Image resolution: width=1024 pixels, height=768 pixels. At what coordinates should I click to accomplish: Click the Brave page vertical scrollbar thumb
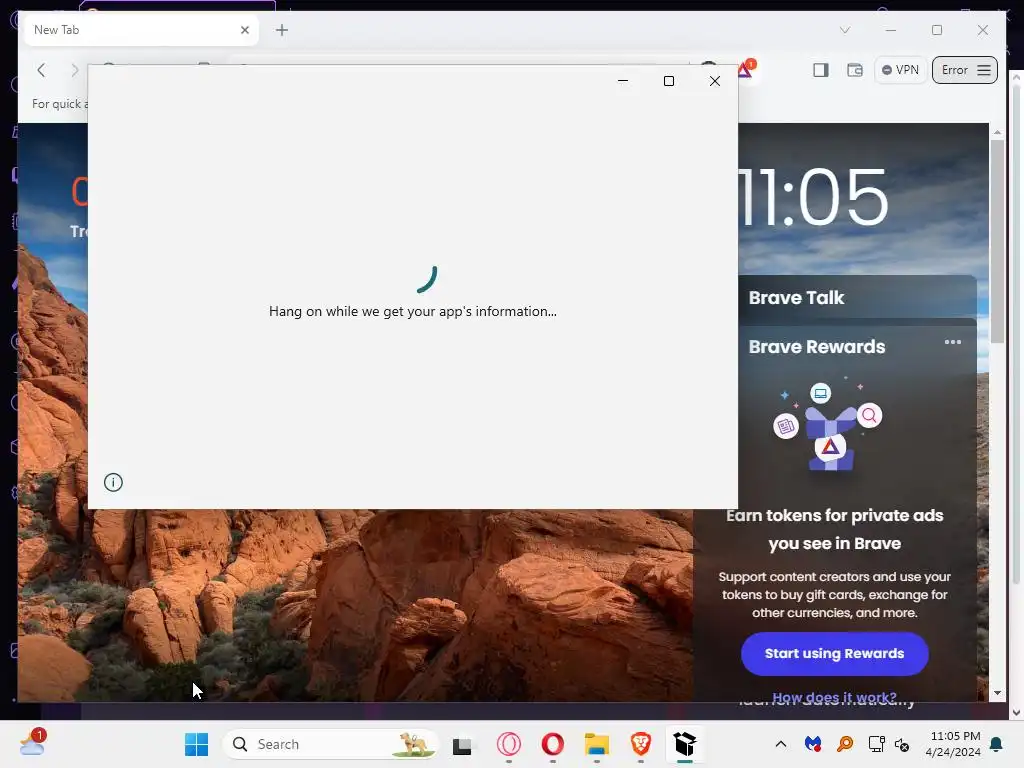coord(997,241)
